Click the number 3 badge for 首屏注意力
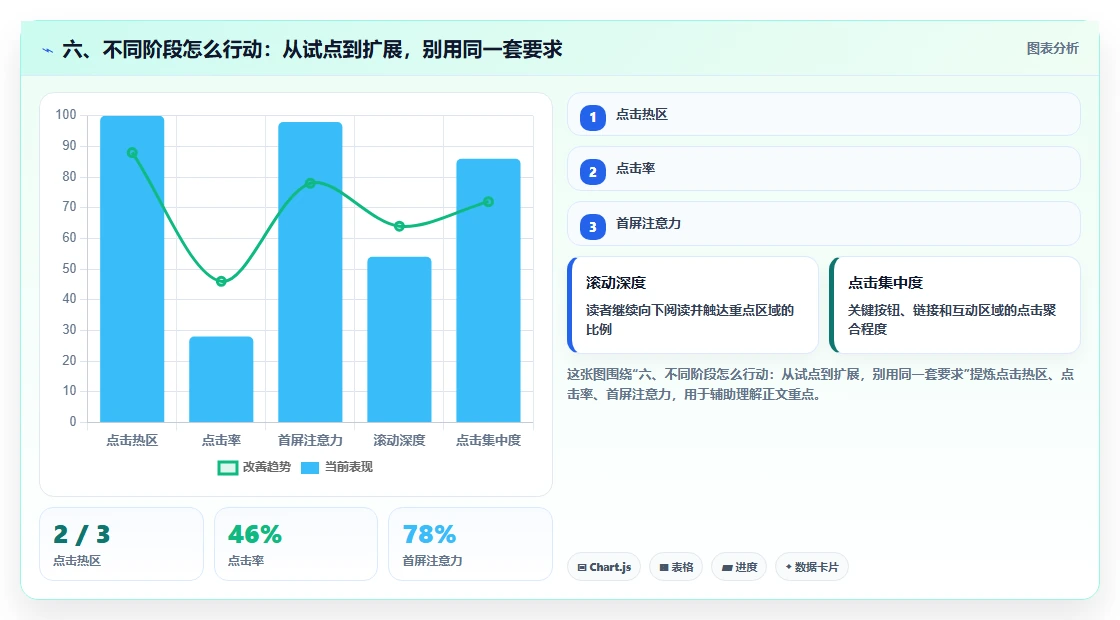This screenshot has width=1120, height=620. click(592, 227)
